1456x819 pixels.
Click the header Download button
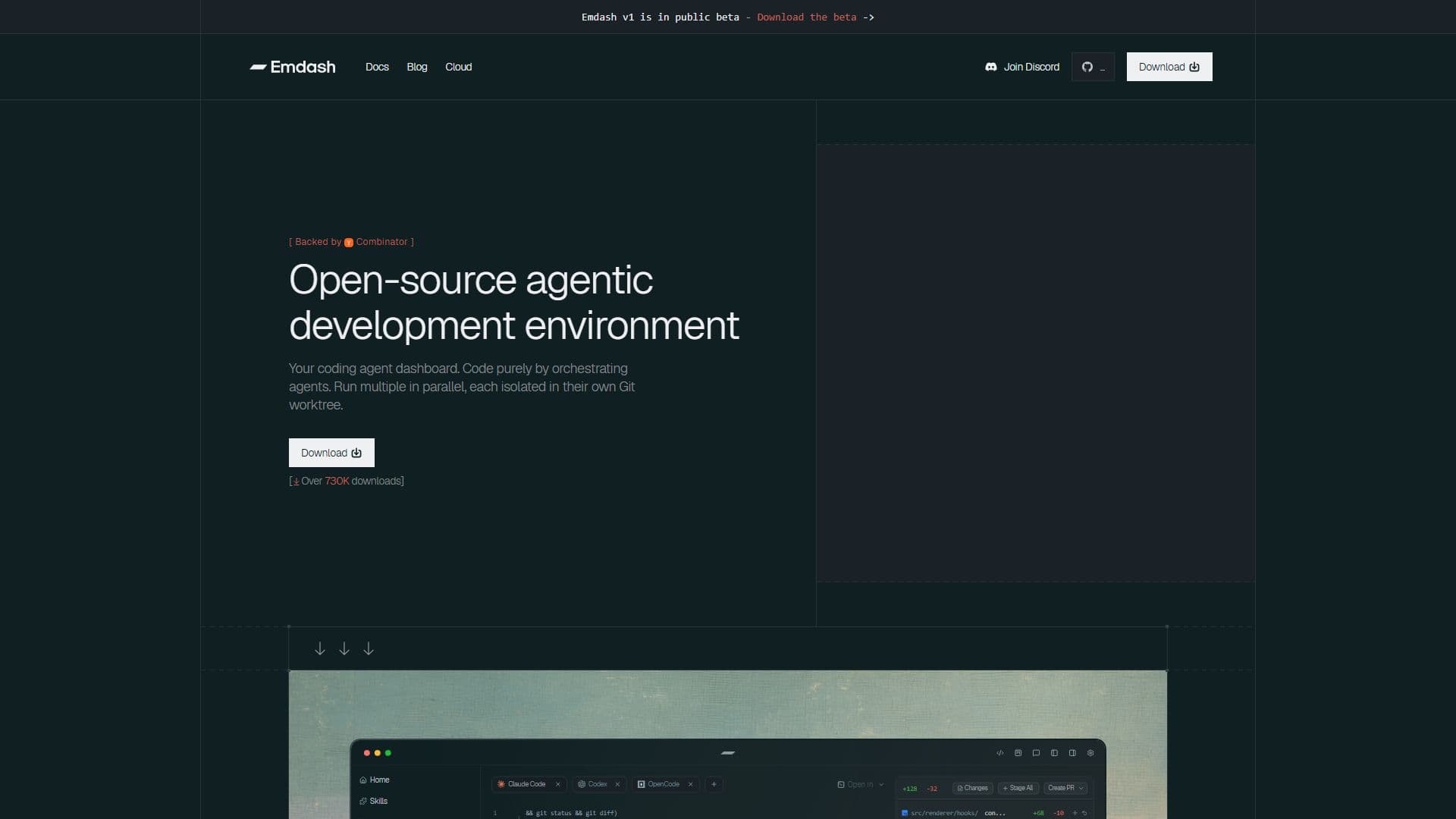click(x=1169, y=67)
